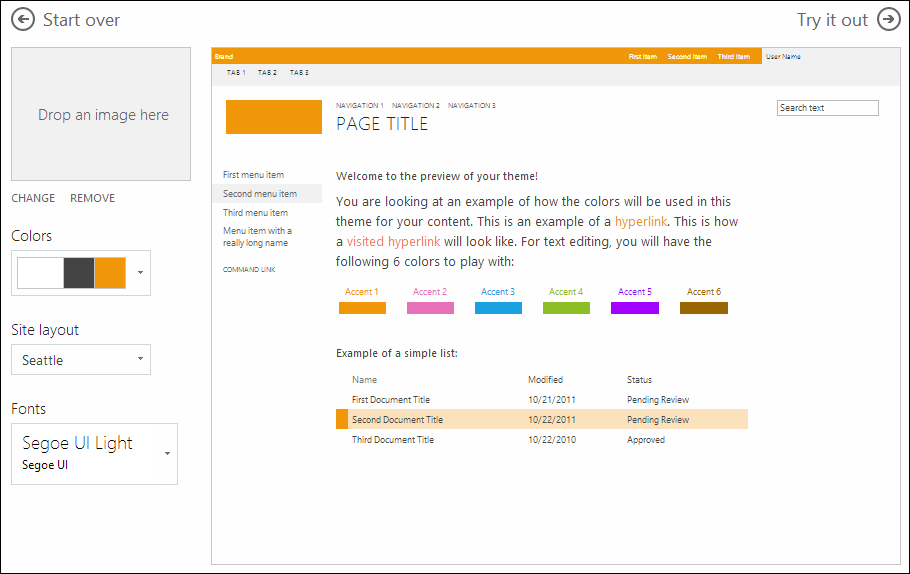910x574 pixels.
Task: Click the TAB 2 preview tab
Action: click(x=267, y=73)
